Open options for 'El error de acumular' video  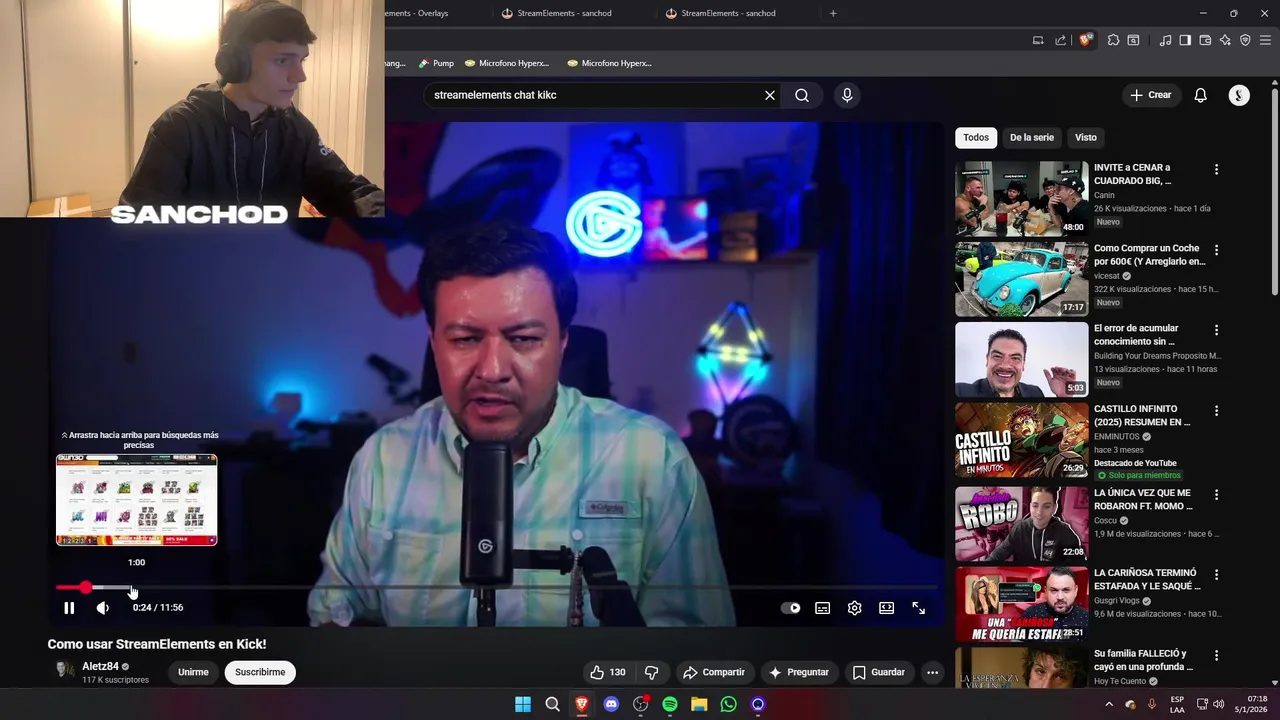click(1216, 330)
